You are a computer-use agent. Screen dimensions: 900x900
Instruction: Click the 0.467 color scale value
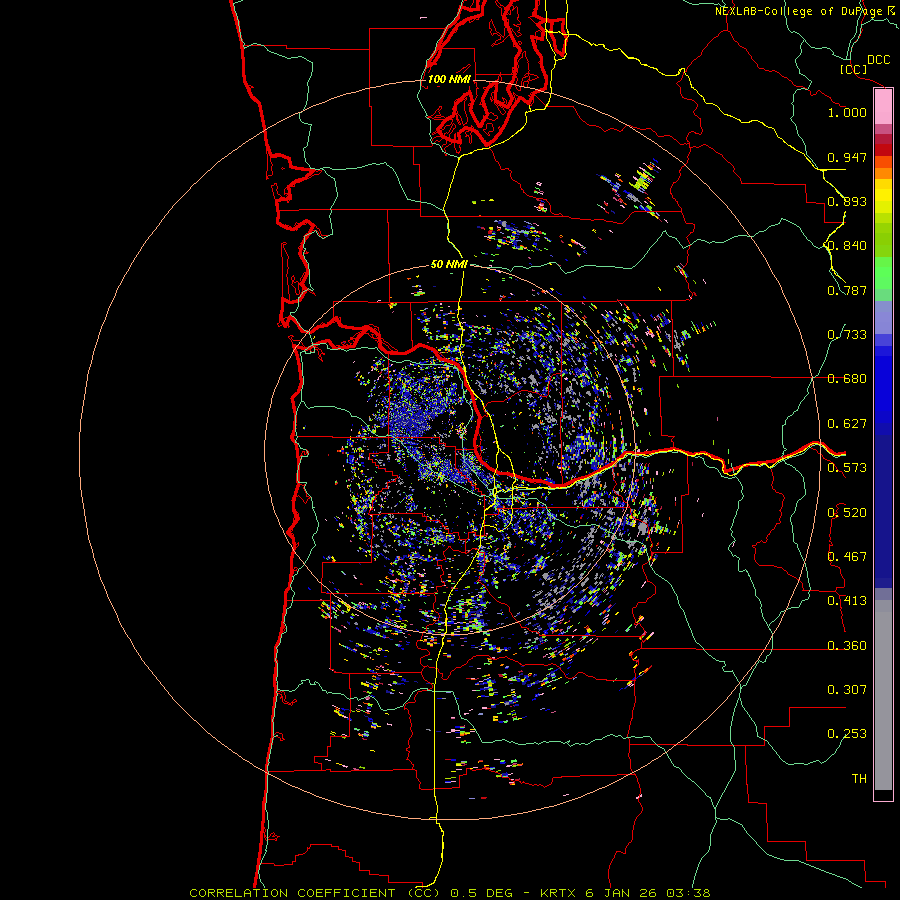click(x=847, y=557)
